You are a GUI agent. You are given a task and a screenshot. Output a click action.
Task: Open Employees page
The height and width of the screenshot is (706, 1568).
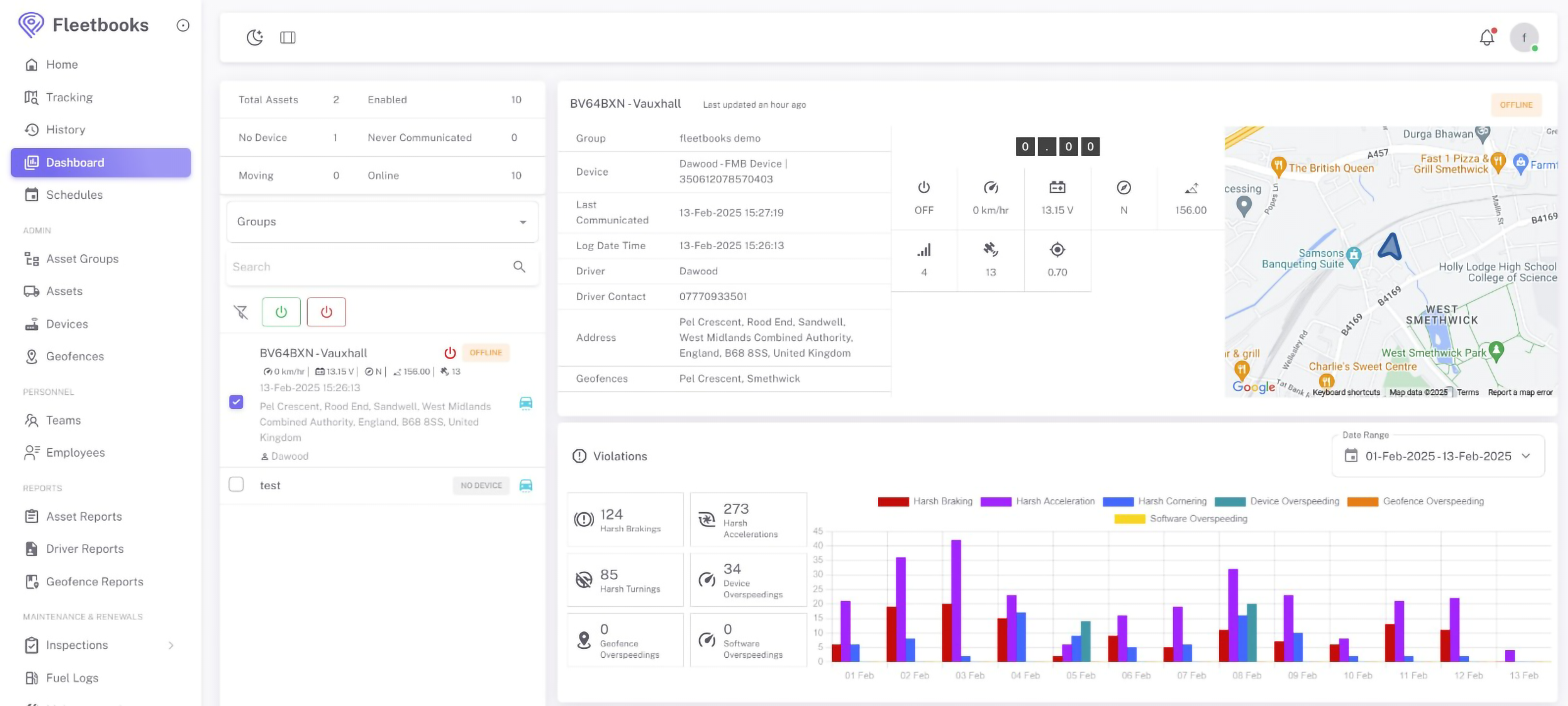point(75,453)
